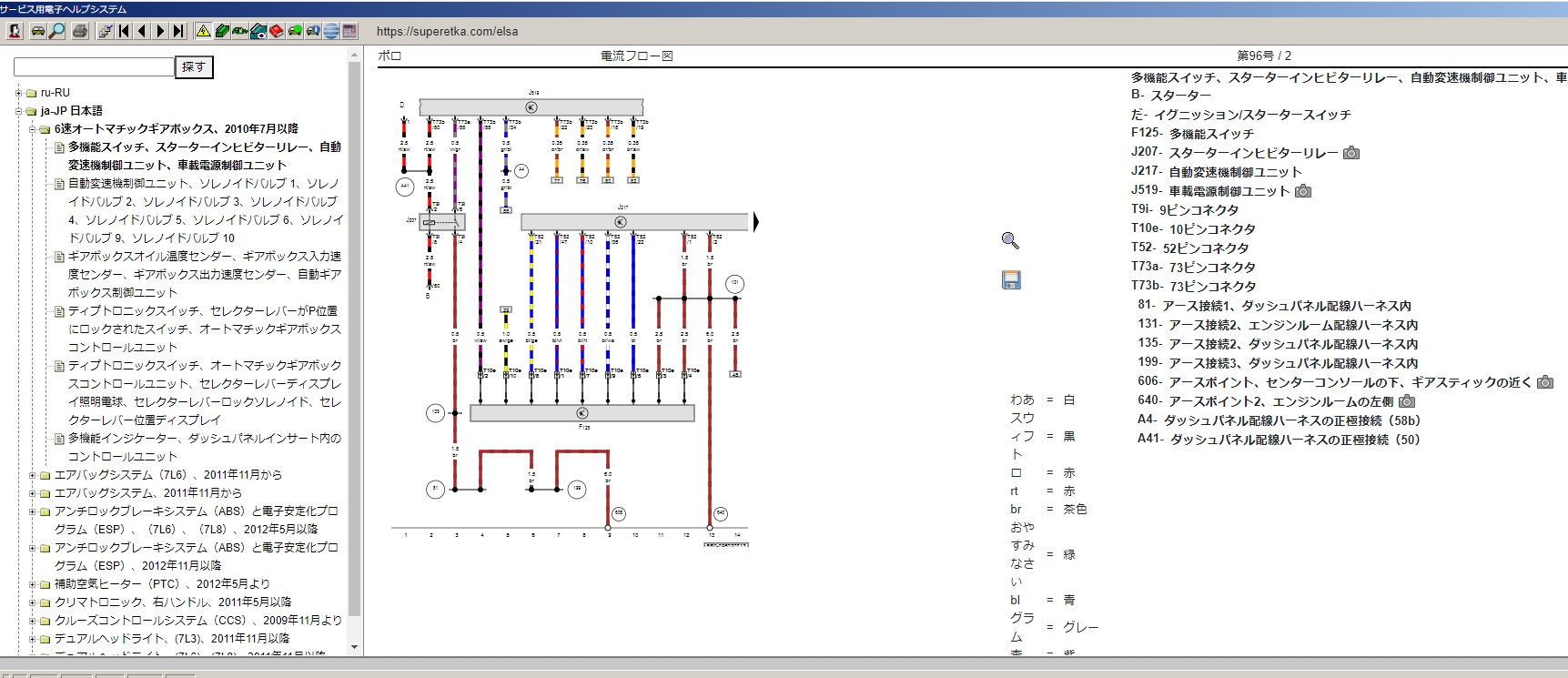Click the tree panel scrollbar down arrow
1568x678 pixels.
point(355,647)
